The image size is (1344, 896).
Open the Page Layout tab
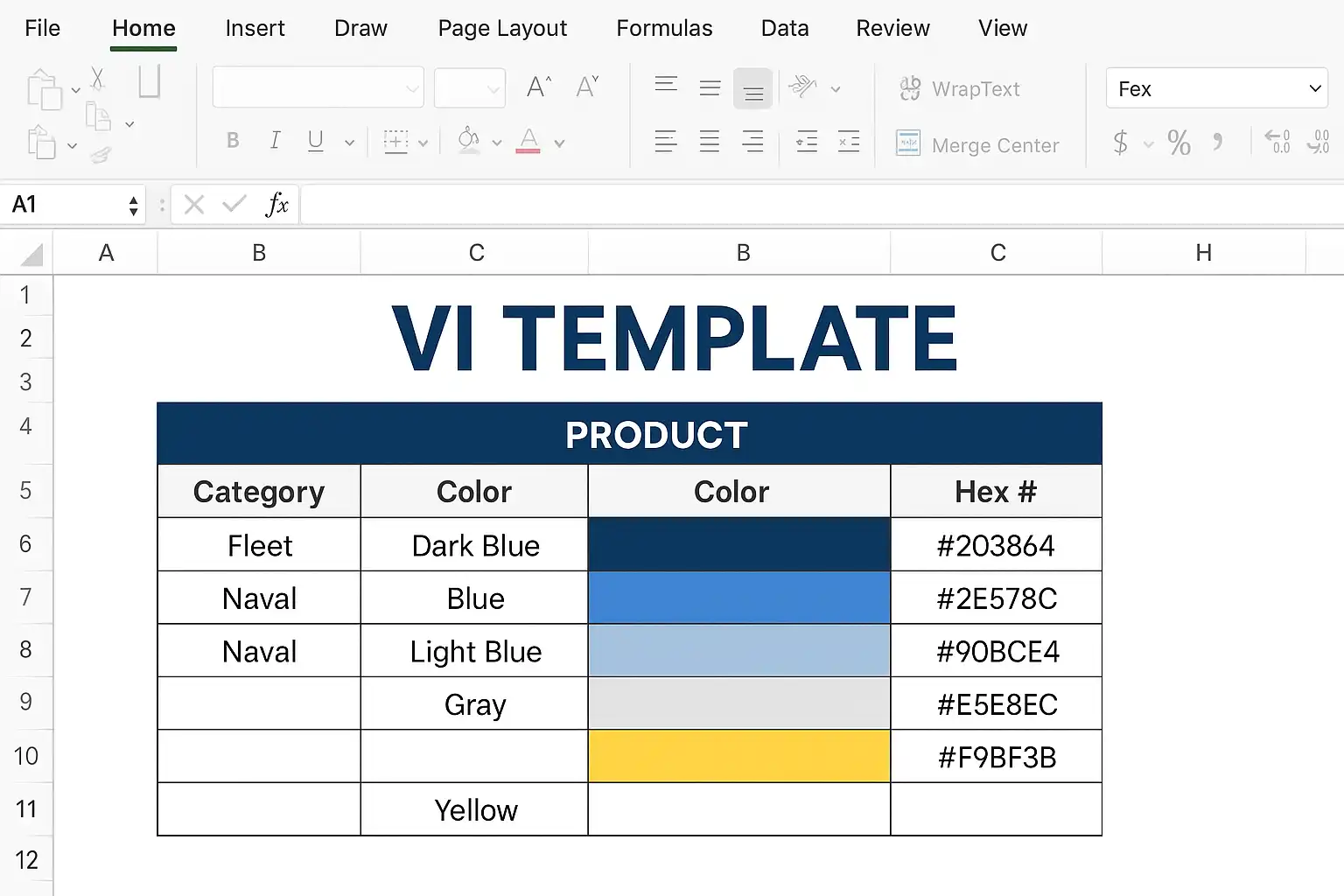pyautogui.click(x=502, y=28)
